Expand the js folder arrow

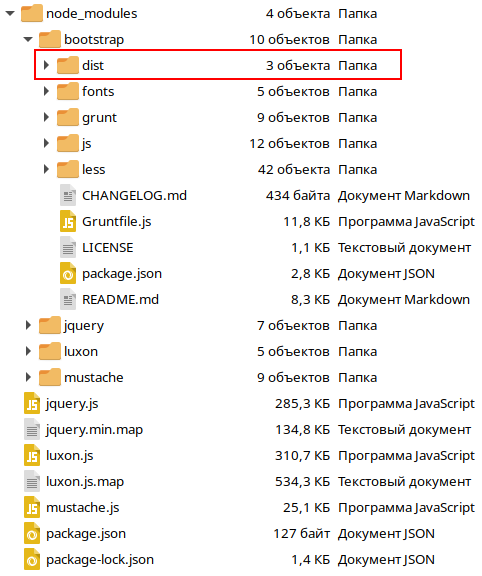tap(46, 143)
